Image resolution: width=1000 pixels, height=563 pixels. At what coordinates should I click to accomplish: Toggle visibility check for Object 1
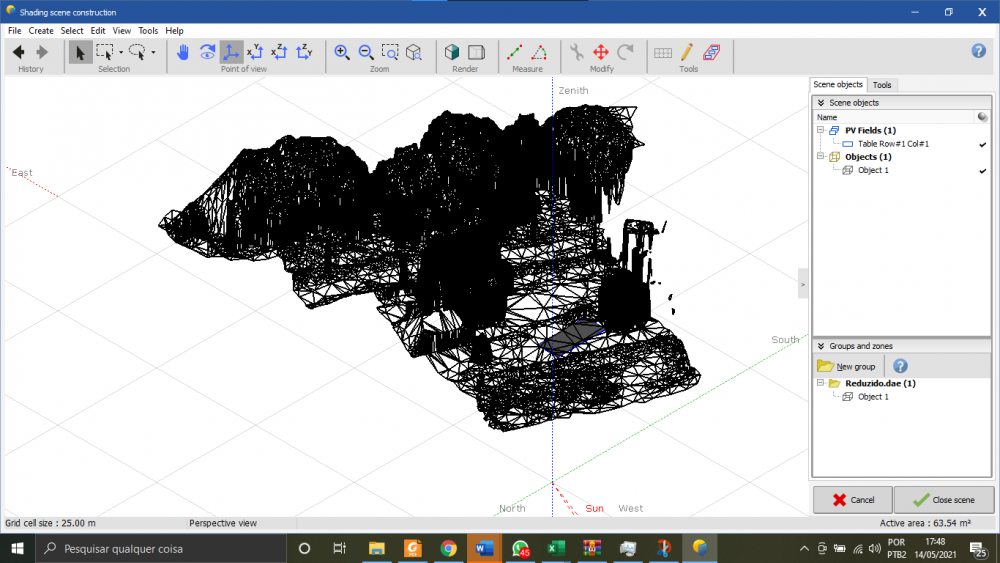click(x=982, y=171)
